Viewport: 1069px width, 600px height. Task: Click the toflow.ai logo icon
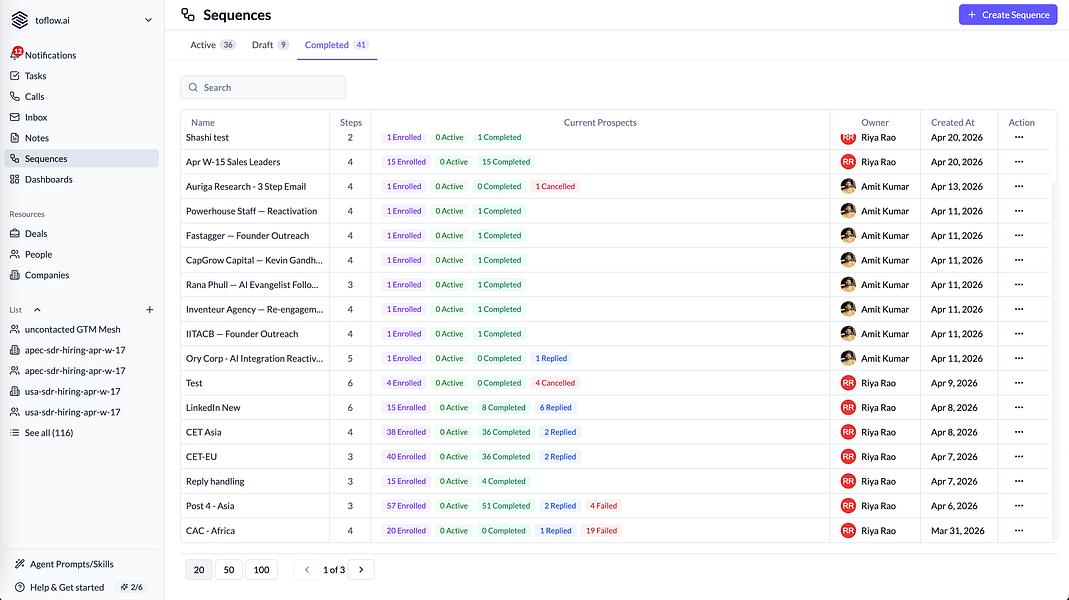[20, 20]
